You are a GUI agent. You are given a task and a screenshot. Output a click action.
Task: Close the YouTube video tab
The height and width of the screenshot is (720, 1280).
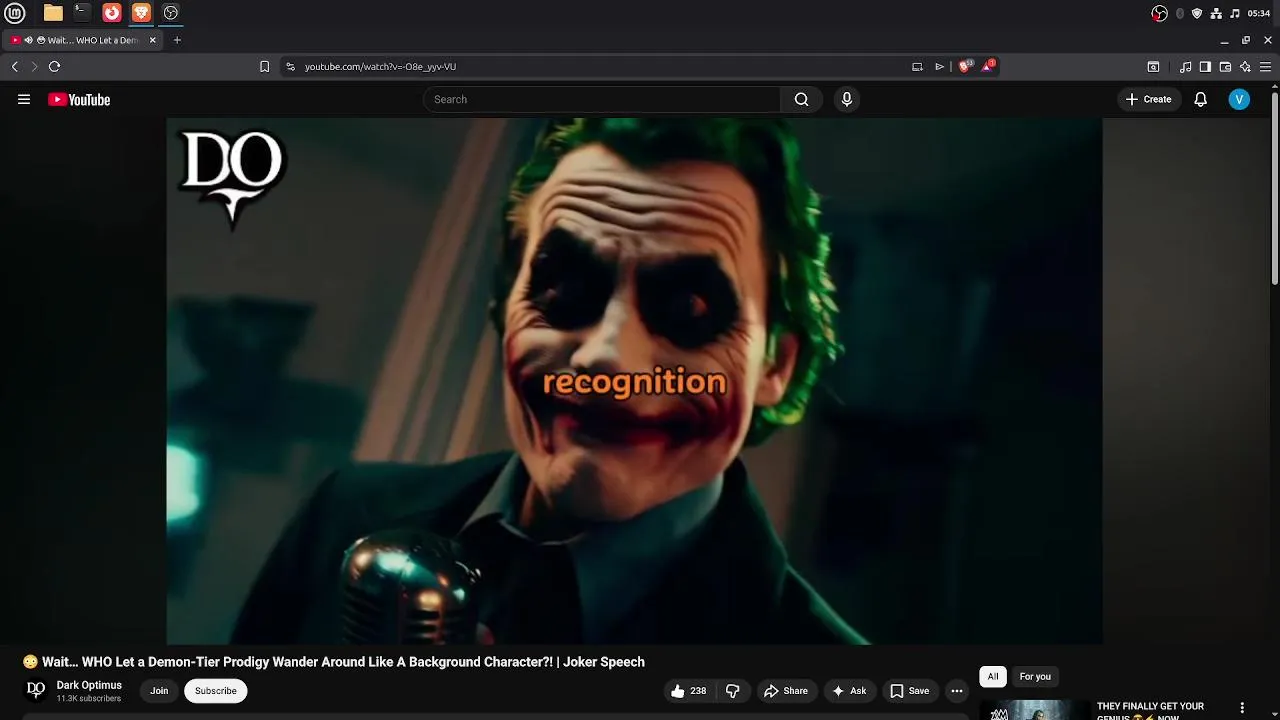click(153, 40)
